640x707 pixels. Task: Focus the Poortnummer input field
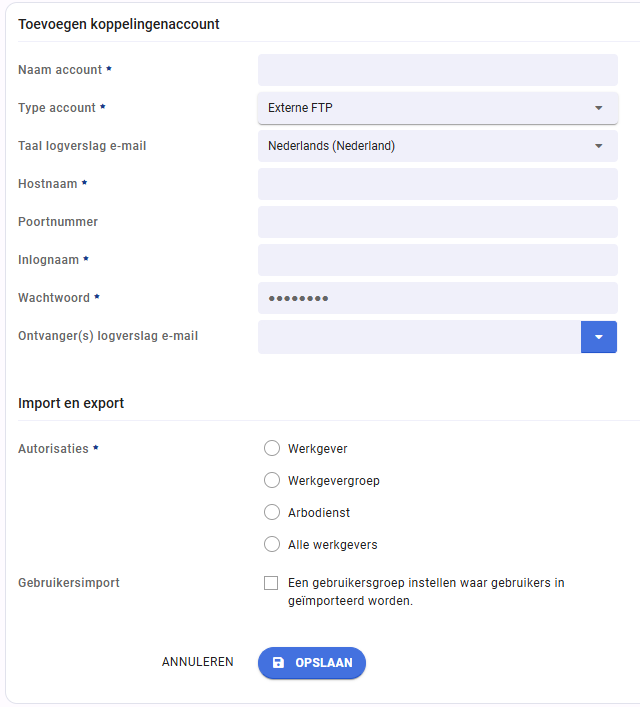437,222
